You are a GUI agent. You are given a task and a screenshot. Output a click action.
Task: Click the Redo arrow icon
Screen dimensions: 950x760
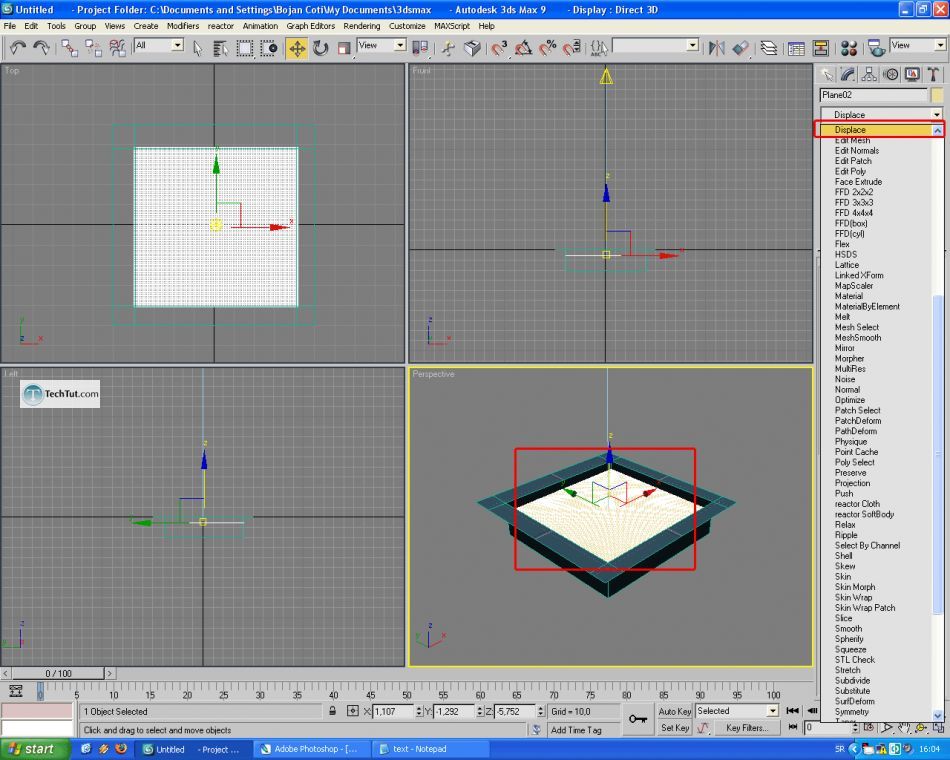(41, 48)
